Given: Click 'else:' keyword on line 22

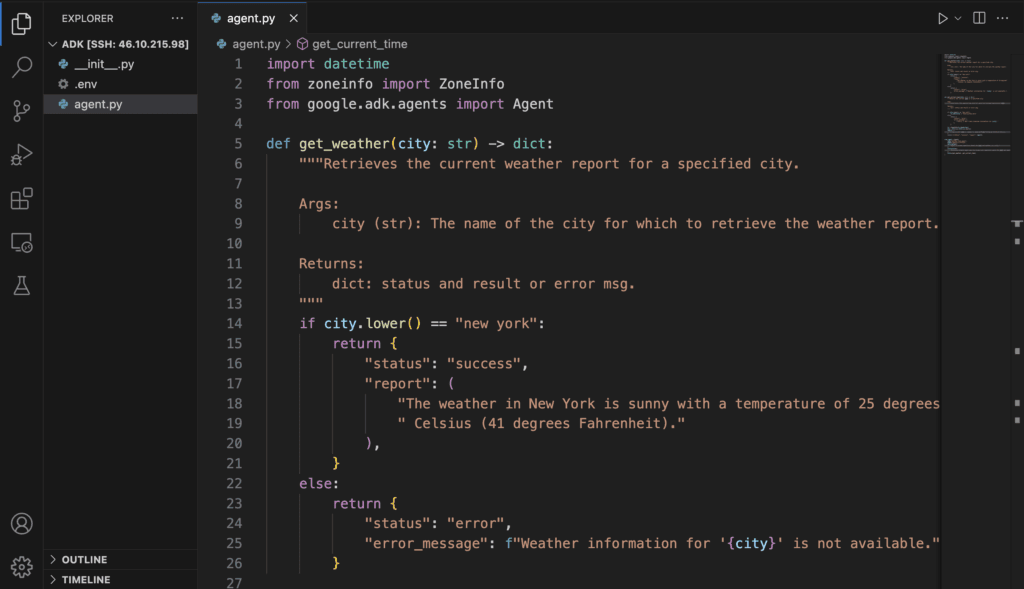Looking at the screenshot, I should (x=319, y=483).
